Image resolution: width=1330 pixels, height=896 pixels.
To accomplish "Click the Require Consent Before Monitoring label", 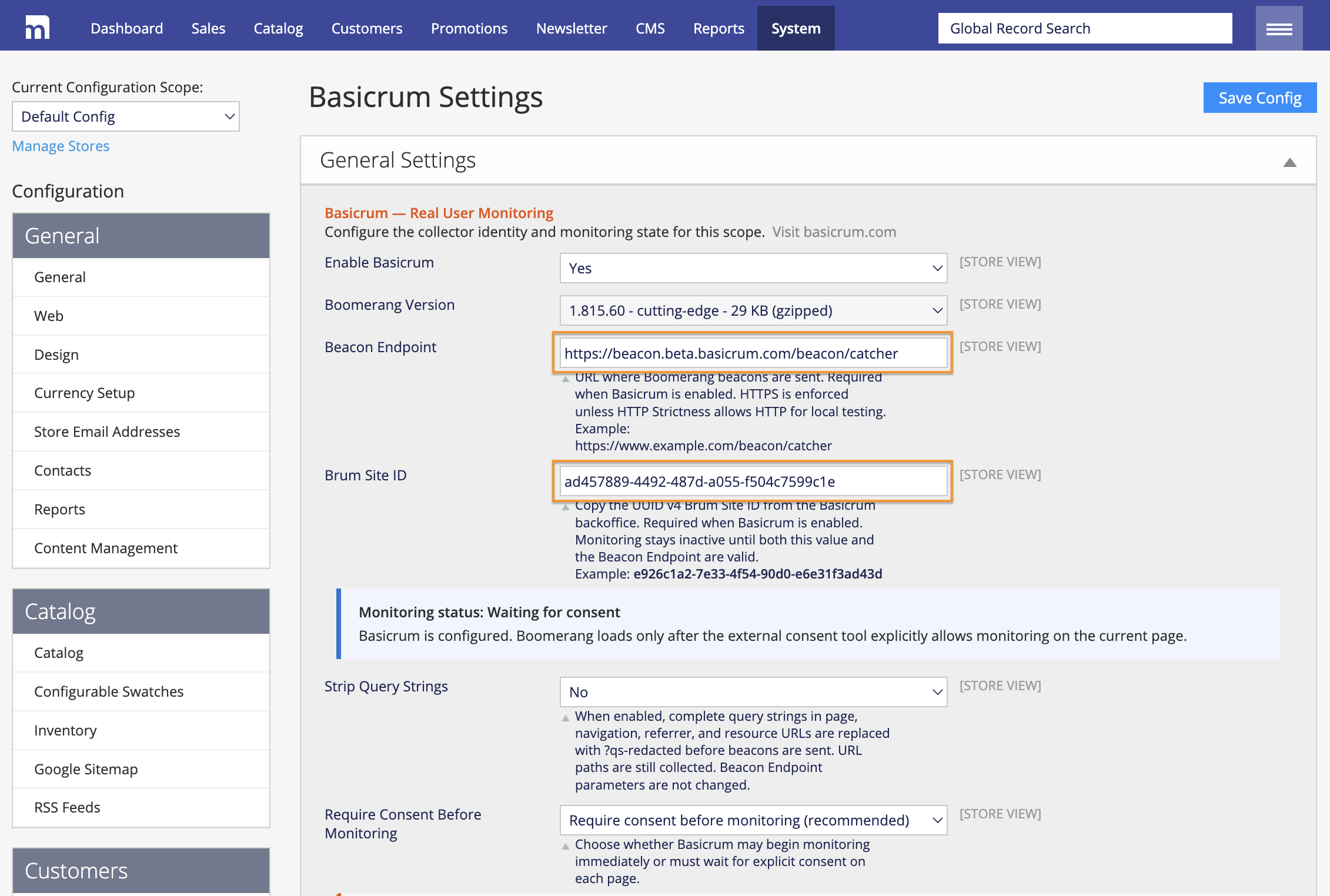I will click(x=403, y=824).
